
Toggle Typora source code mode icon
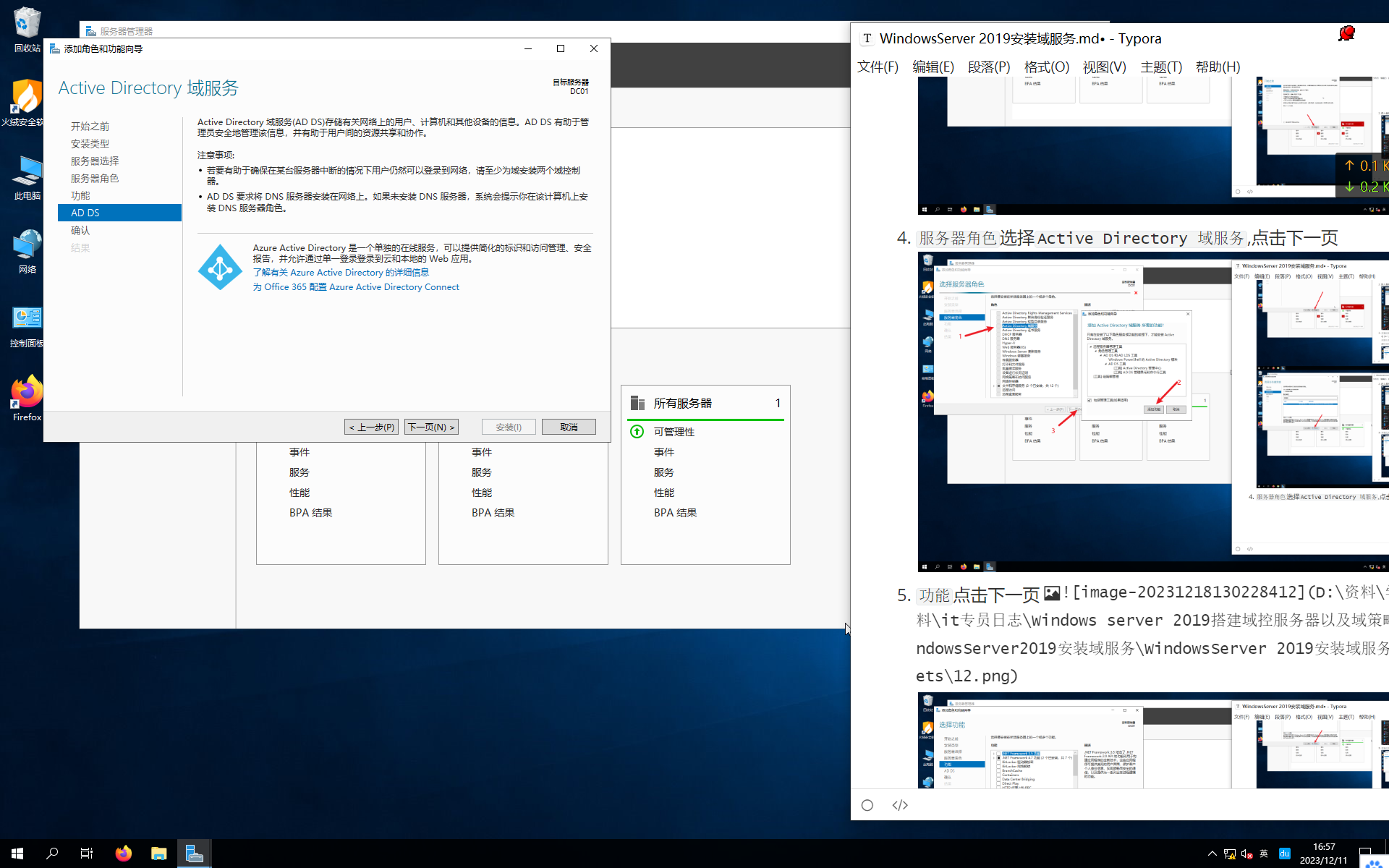click(x=900, y=805)
